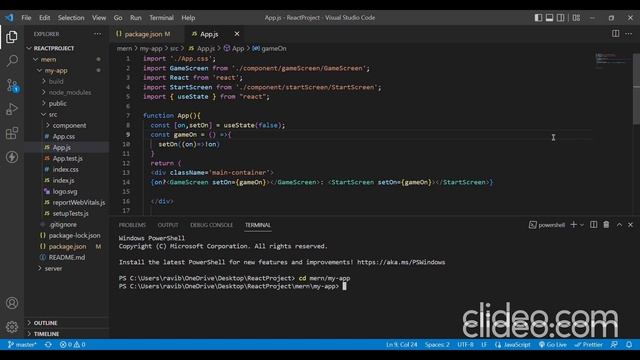Click UTF-8 encoding in status bar
The image size is (640, 360).
click(465, 344)
